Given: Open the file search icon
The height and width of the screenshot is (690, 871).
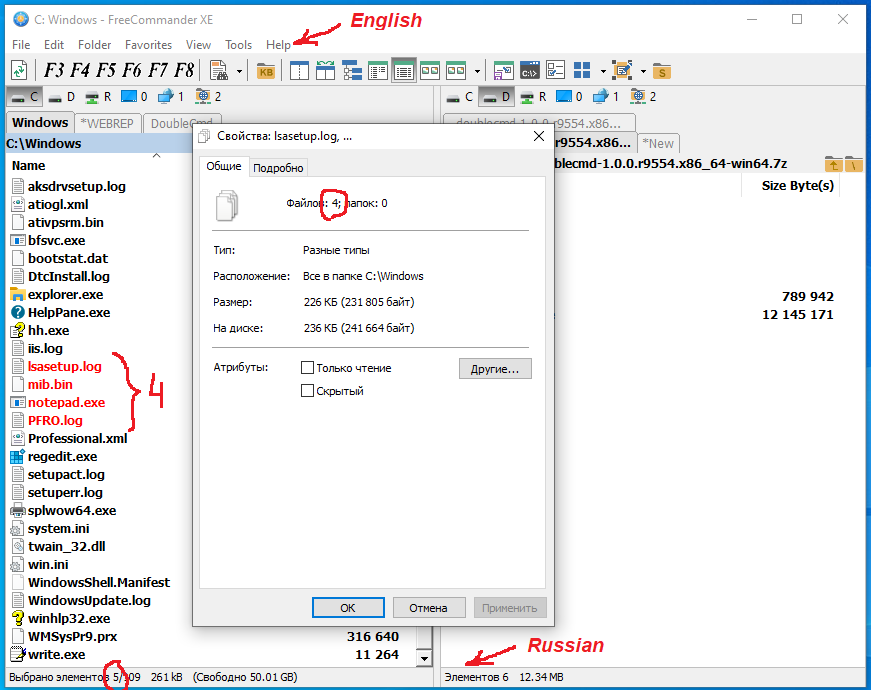Looking at the screenshot, I should [x=219, y=71].
